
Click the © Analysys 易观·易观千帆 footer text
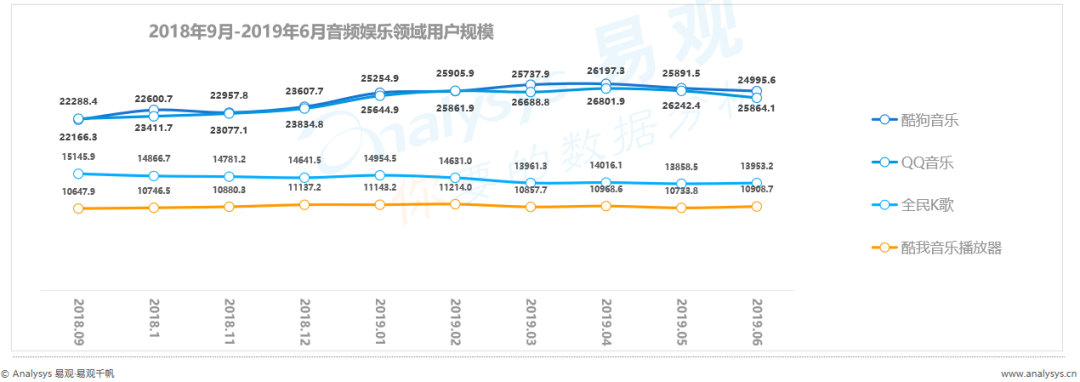tap(57, 374)
